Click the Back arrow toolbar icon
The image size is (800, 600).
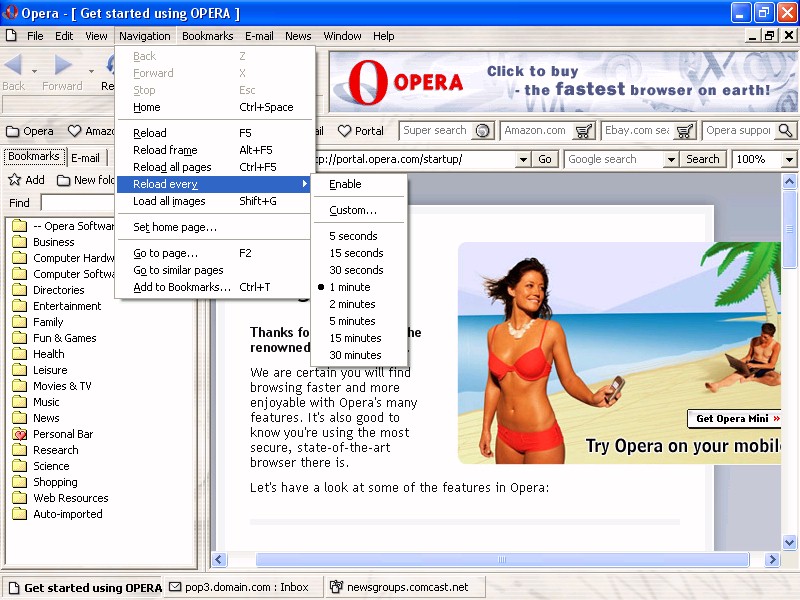click(x=14, y=66)
